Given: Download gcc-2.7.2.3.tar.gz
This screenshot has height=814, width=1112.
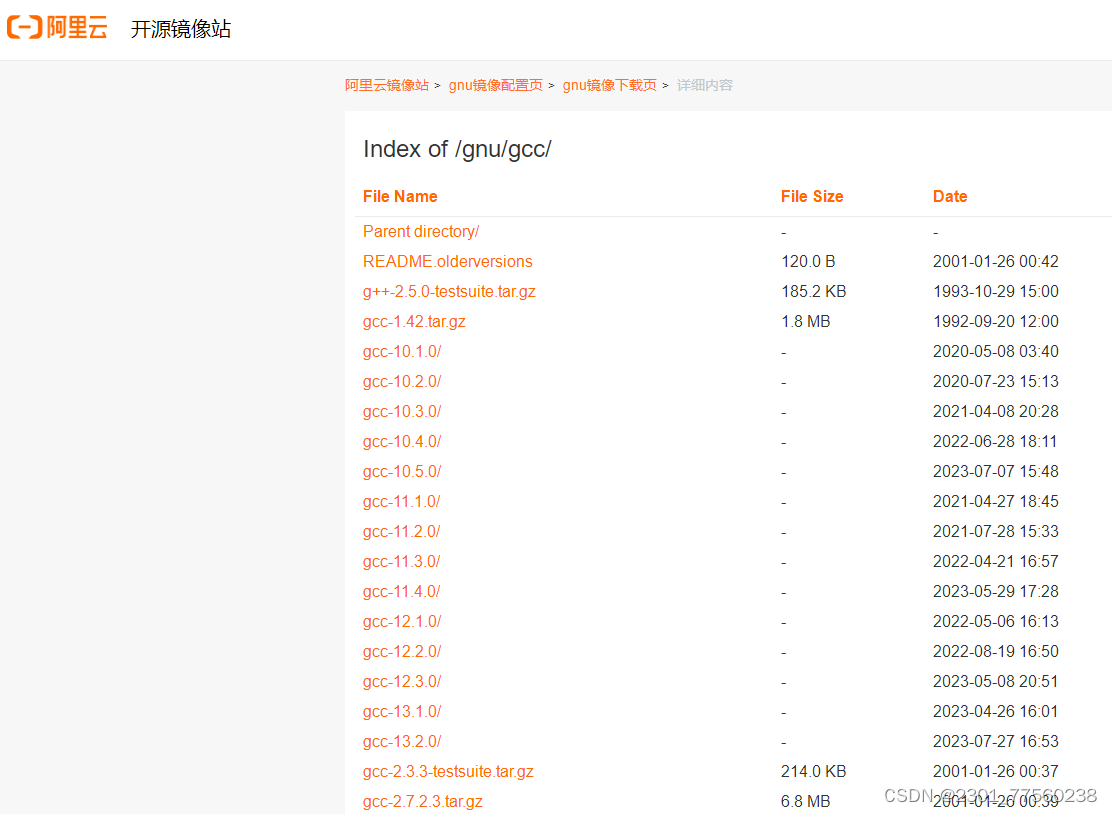Looking at the screenshot, I should click(423, 802).
